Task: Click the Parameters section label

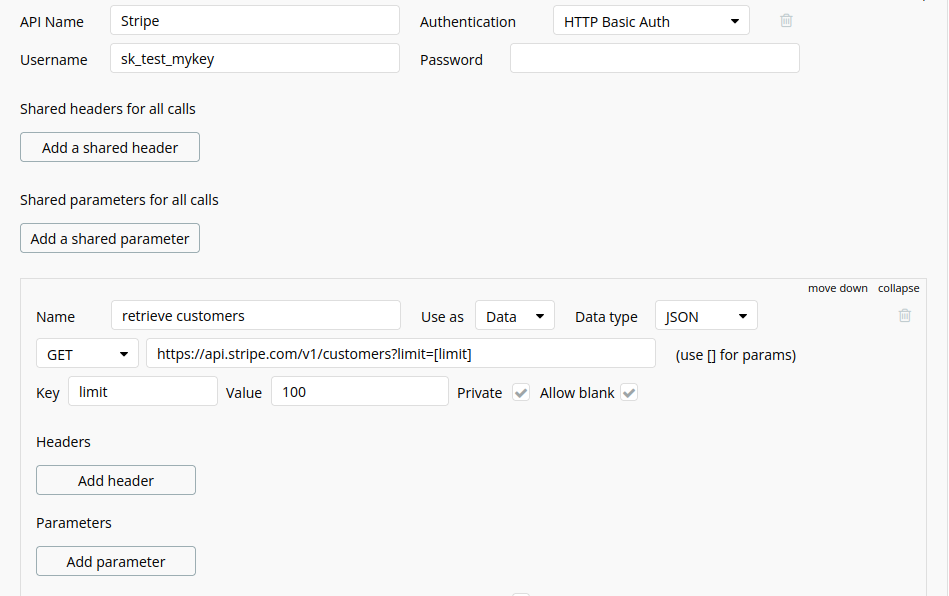Action: [x=74, y=523]
